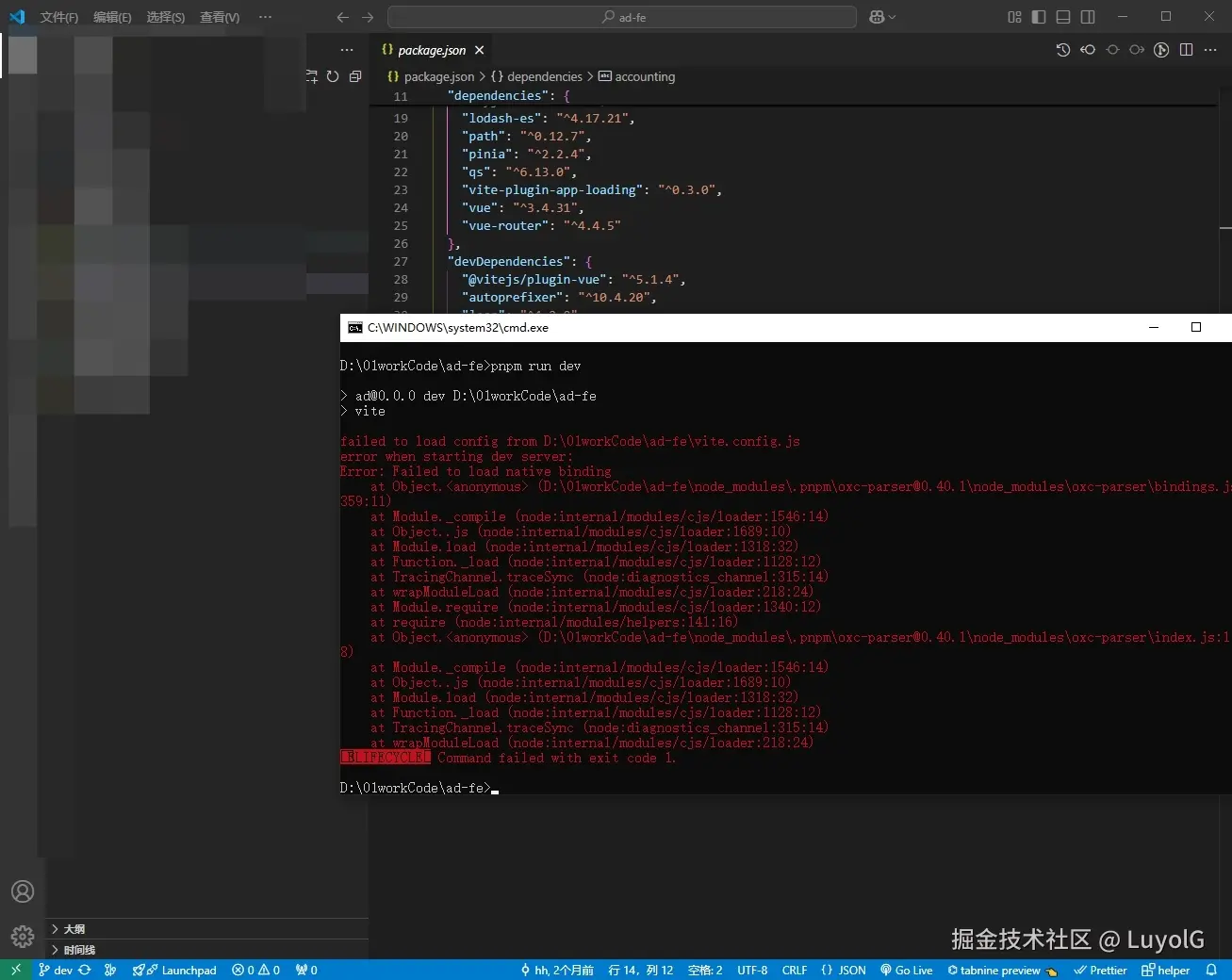The image size is (1232, 980).
Task: Show more menus via title bar ellipsis
Action: click(265, 17)
